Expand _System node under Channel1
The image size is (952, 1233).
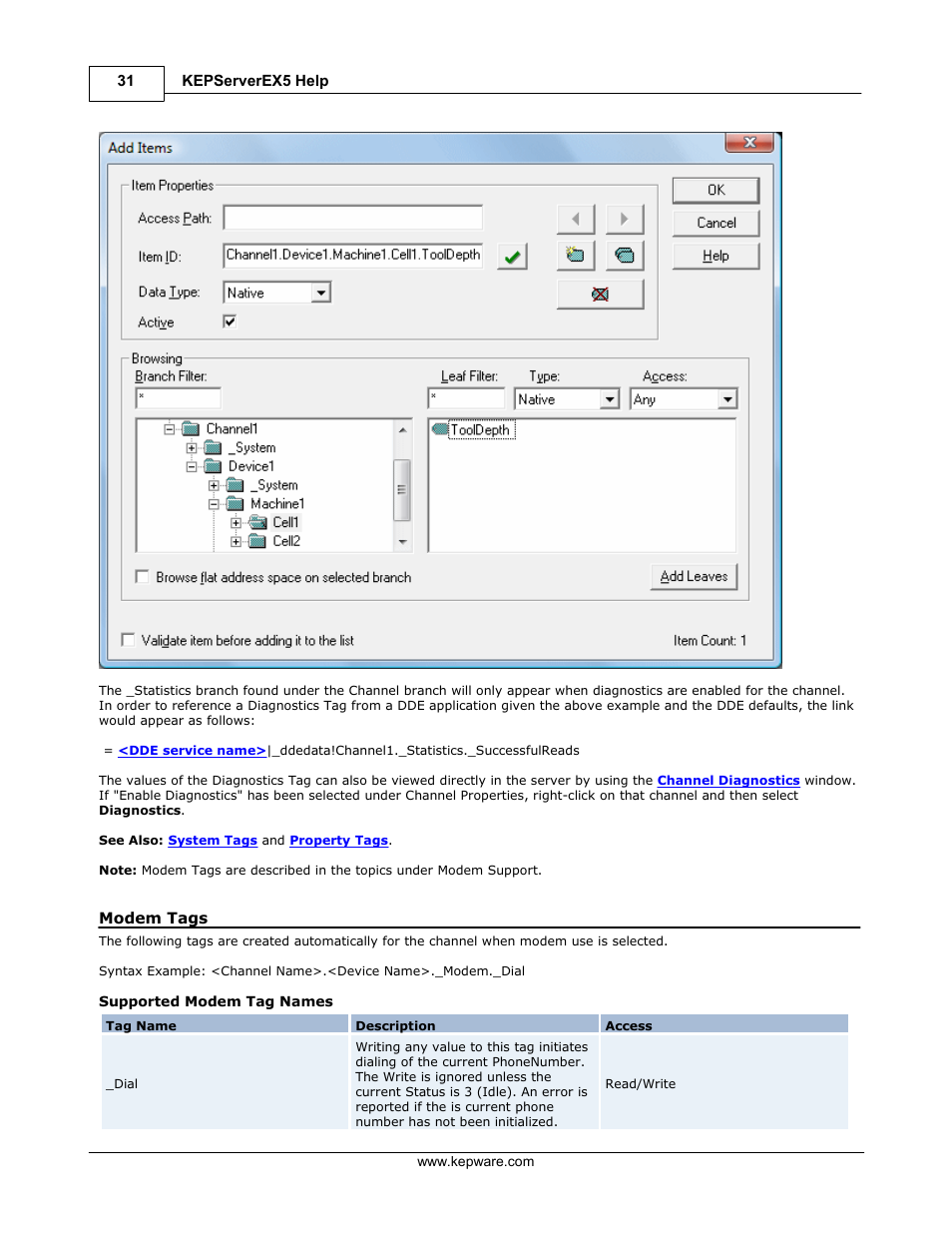click(192, 448)
